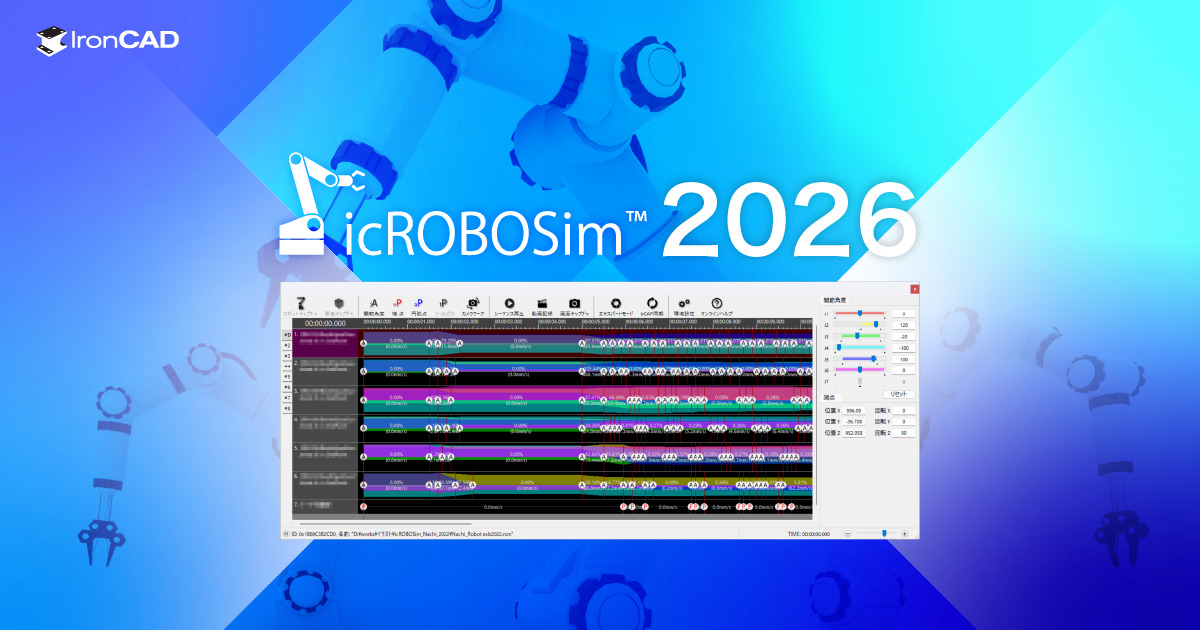Select the #6 row tab

coord(287,387)
